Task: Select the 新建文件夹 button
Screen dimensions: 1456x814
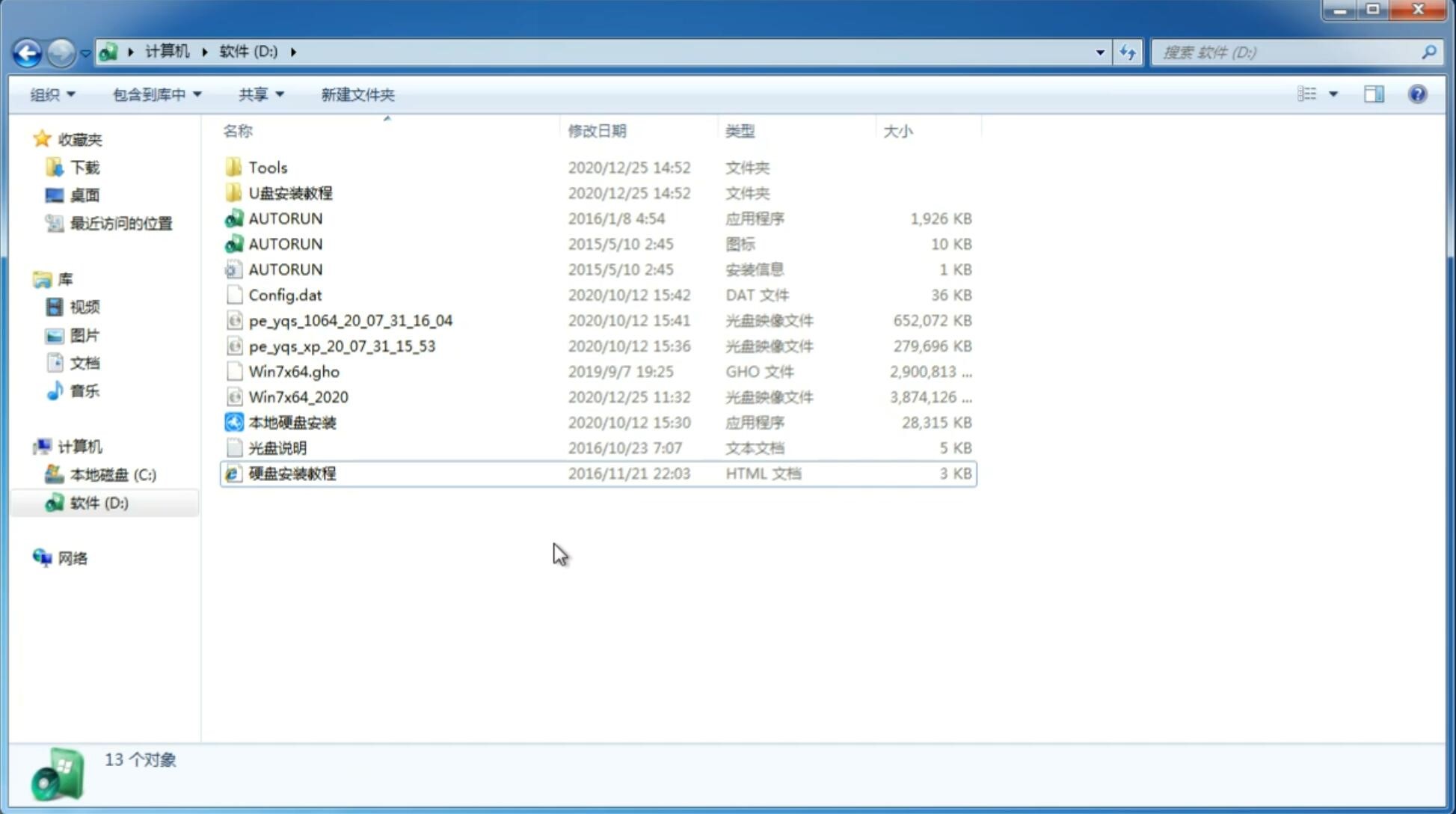Action: [x=357, y=94]
